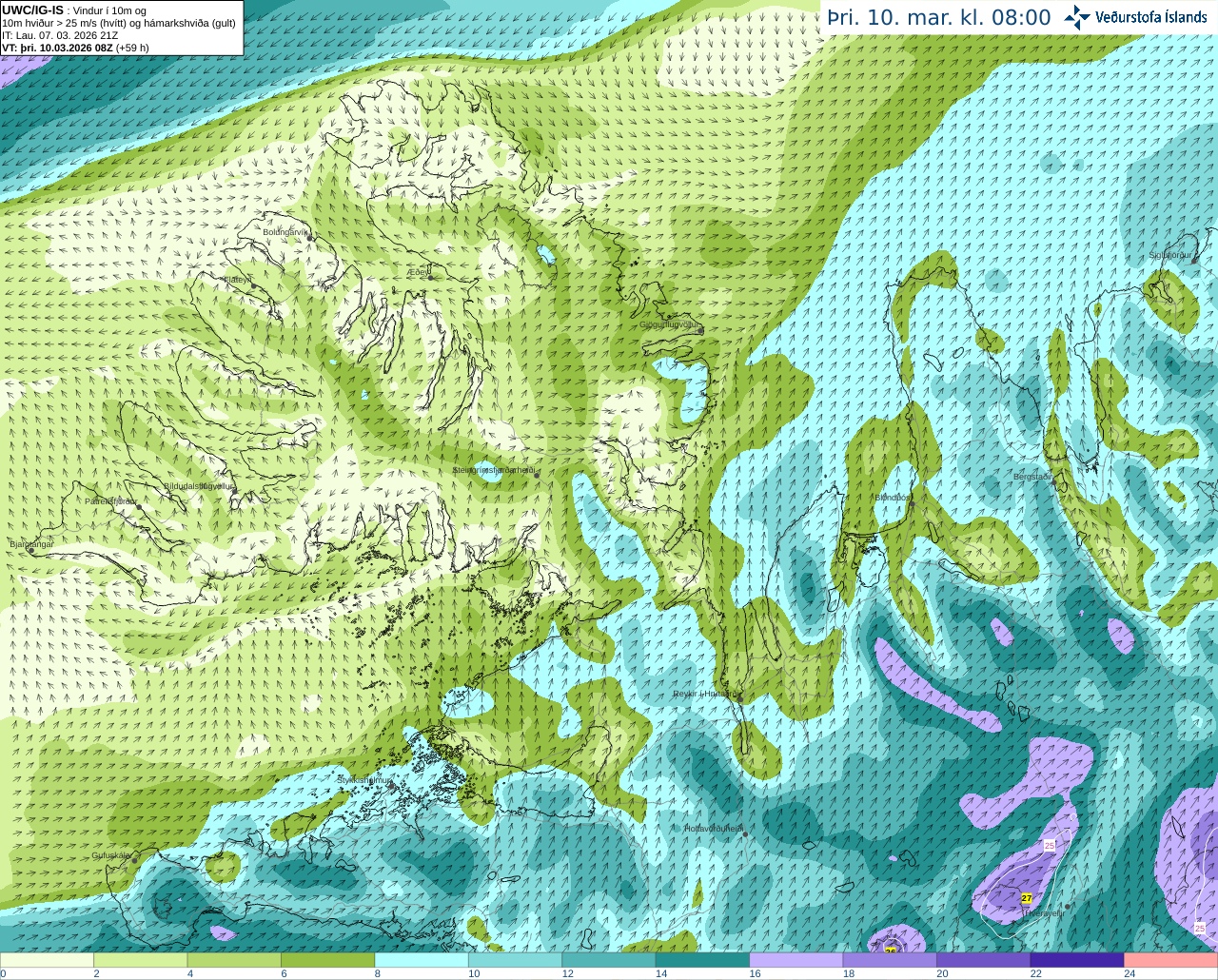Select the Patreksfjörður station label
The height and width of the screenshot is (980, 1218).
pyautogui.click(x=111, y=501)
